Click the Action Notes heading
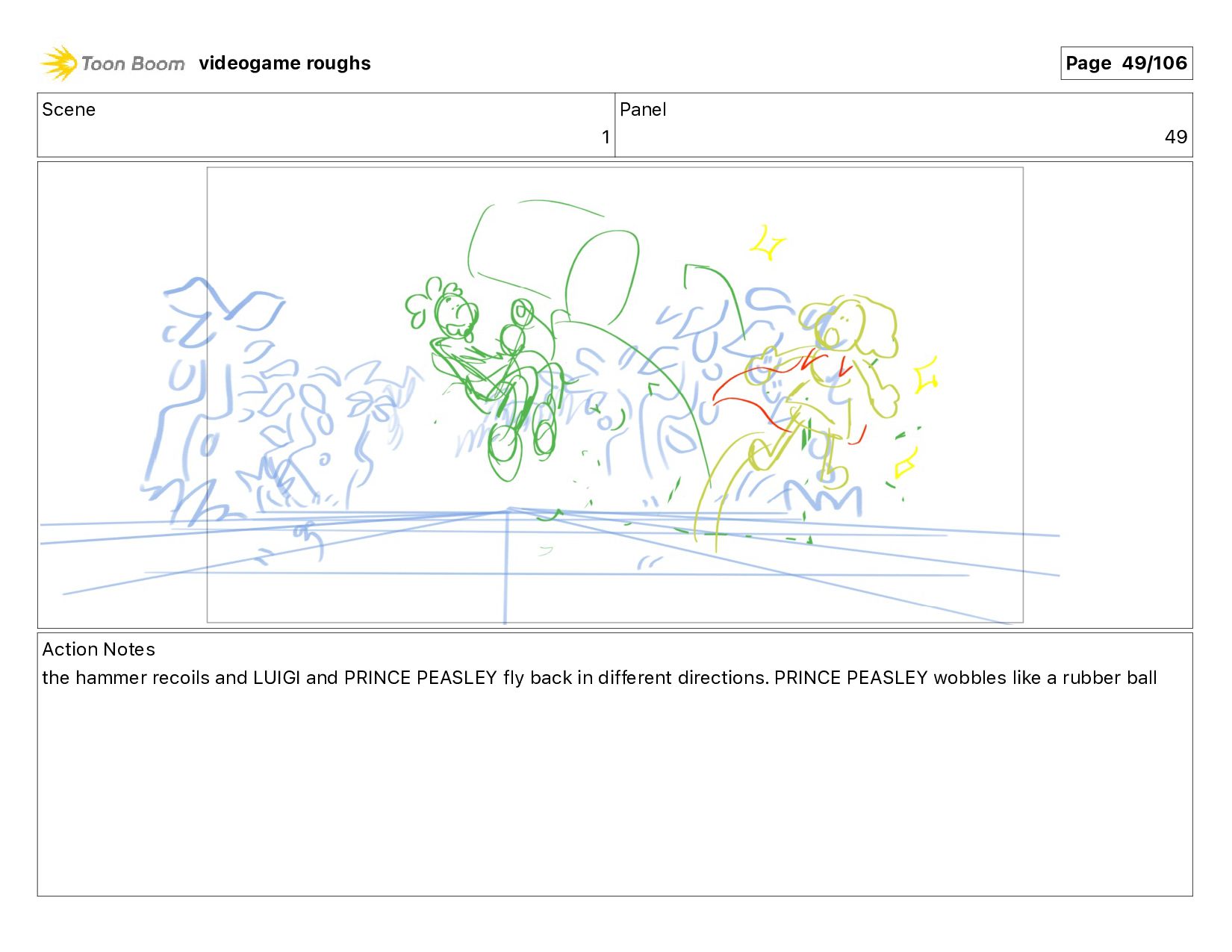This screenshot has height=952, width=1232. coord(99,650)
